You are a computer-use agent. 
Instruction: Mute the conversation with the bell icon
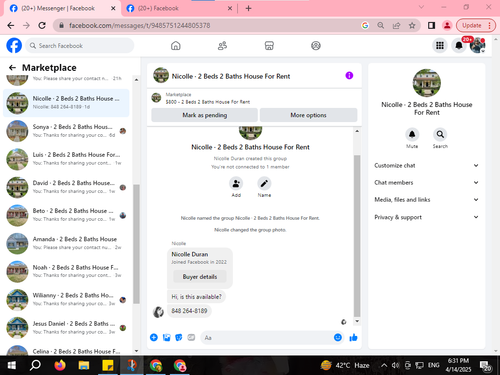(x=412, y=134)
